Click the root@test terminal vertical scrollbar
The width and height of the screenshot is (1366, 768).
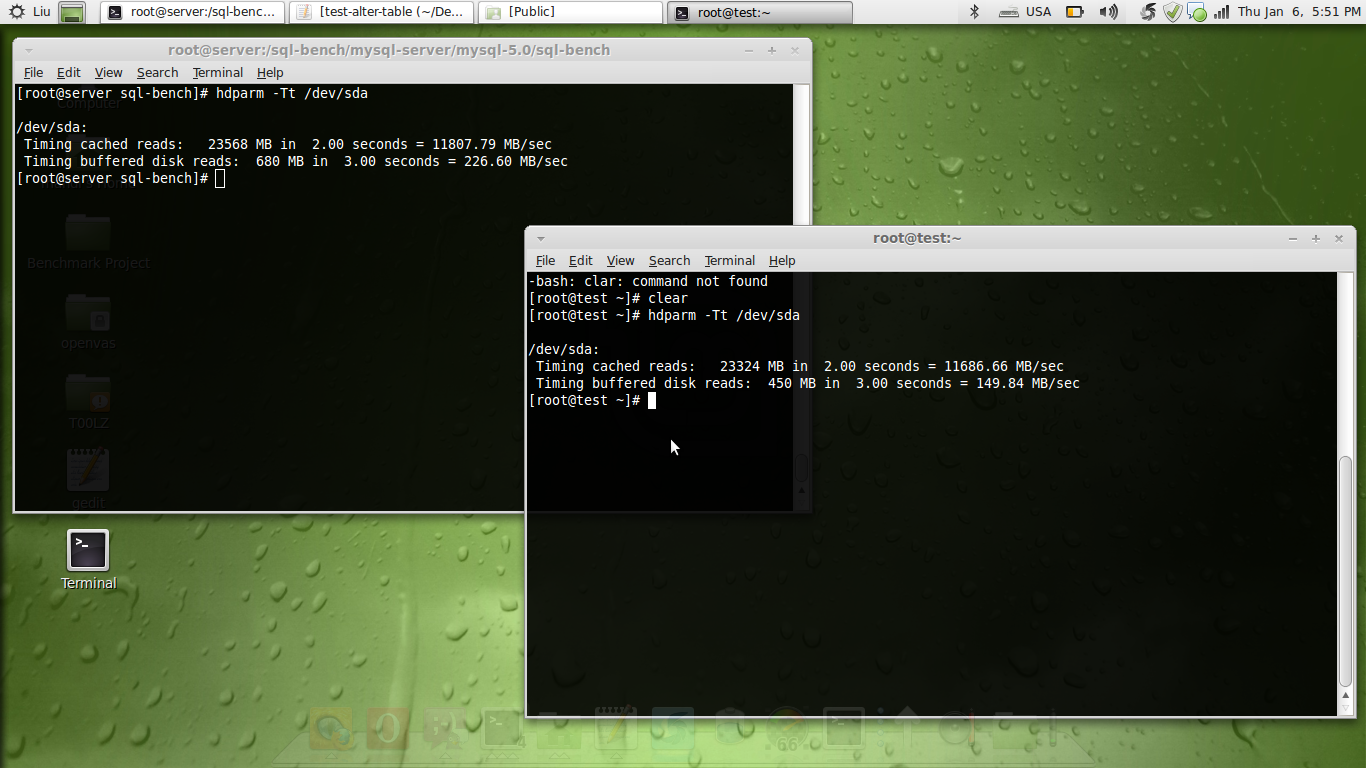pos(1347,570)
